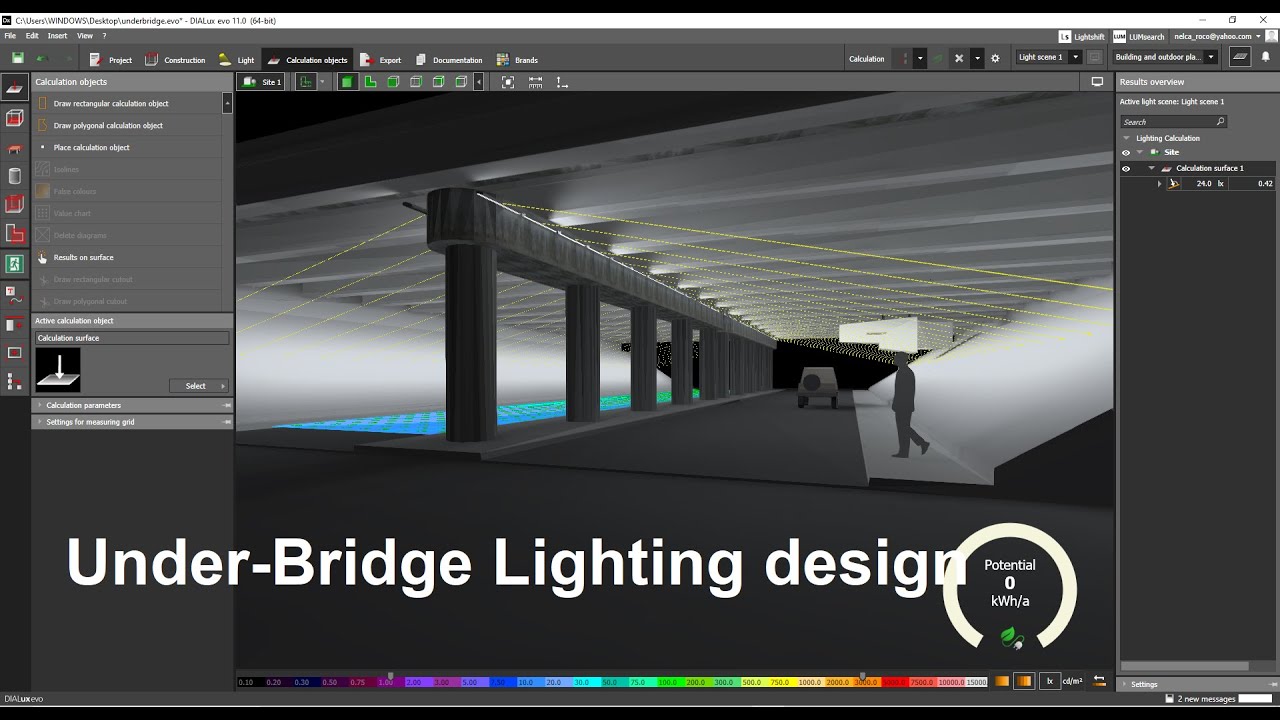1280x720 pixels.
Task: Click the 5000.0 red swatch in colour scale
Action: pyautogui.click(x=893, y=682)
